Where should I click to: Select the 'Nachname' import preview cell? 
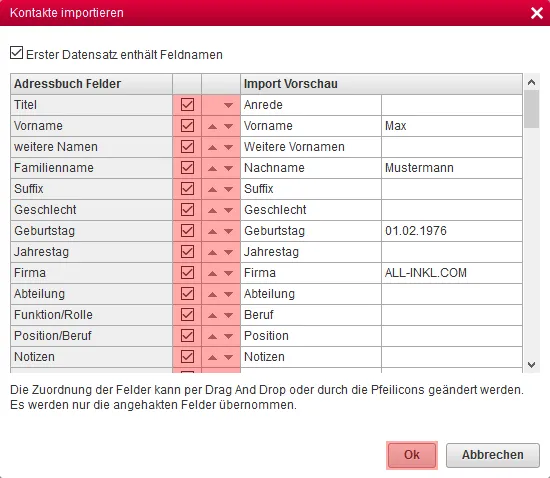coord(311,168)
